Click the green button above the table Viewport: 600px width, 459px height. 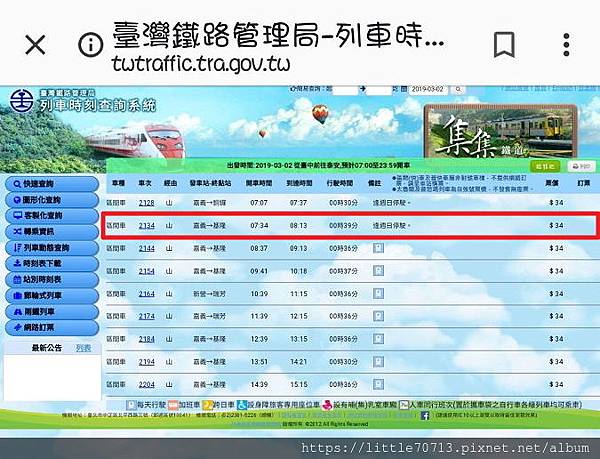click(x=545, y=166)
